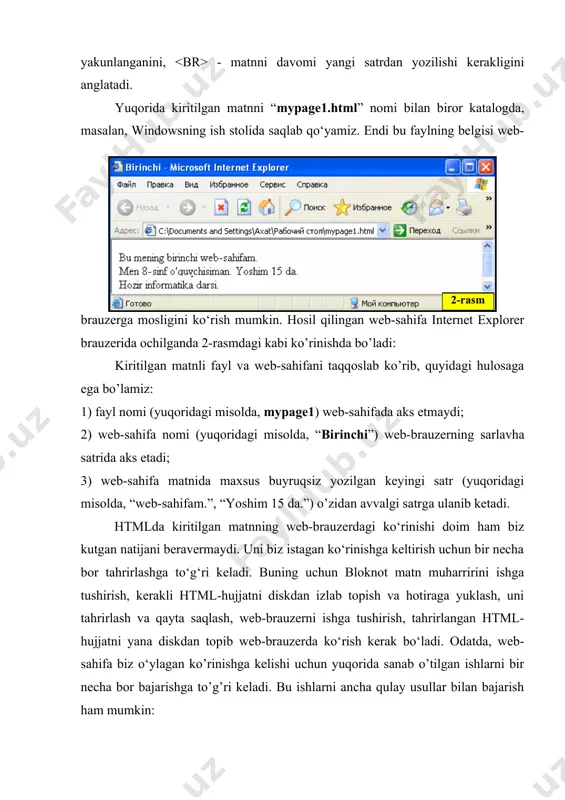Click the Stop (red X) icon
This screenshot has height=800, width=565.
click(221, 207)
